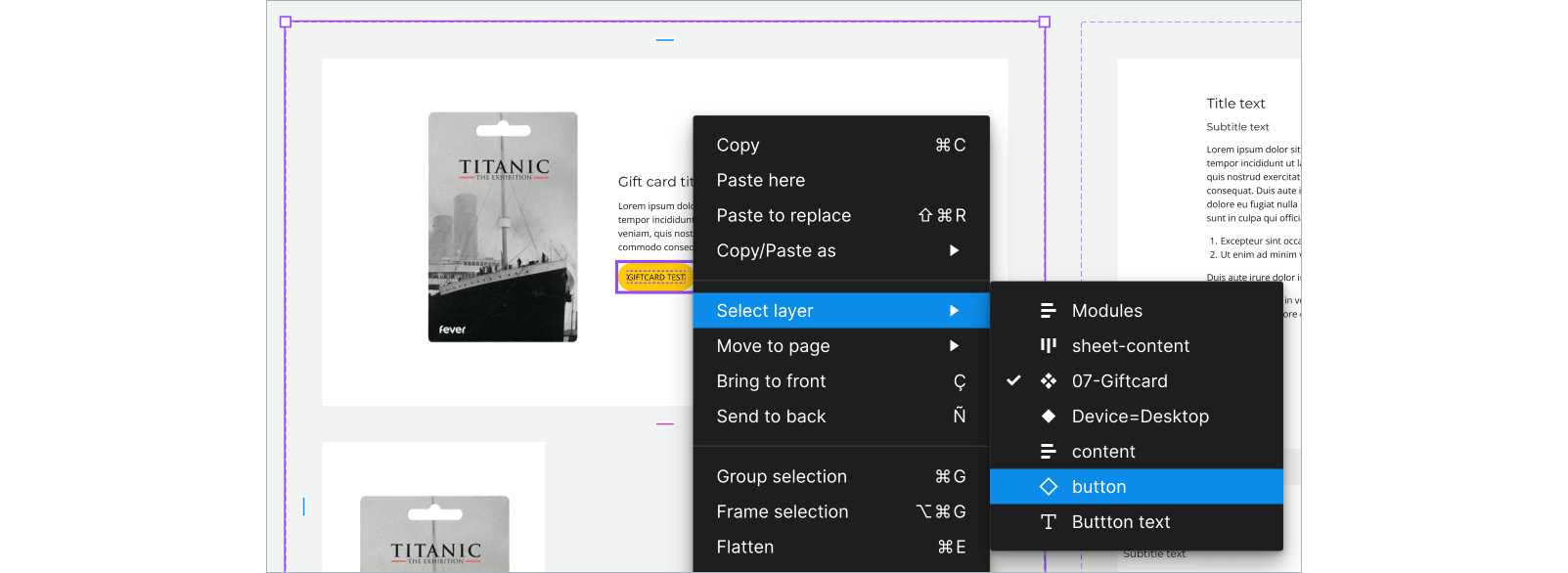Image resolution: width=1568 pixels, height=573 pixels.
Task: Click the content layer icon
Action: [x=1048, y=452]
